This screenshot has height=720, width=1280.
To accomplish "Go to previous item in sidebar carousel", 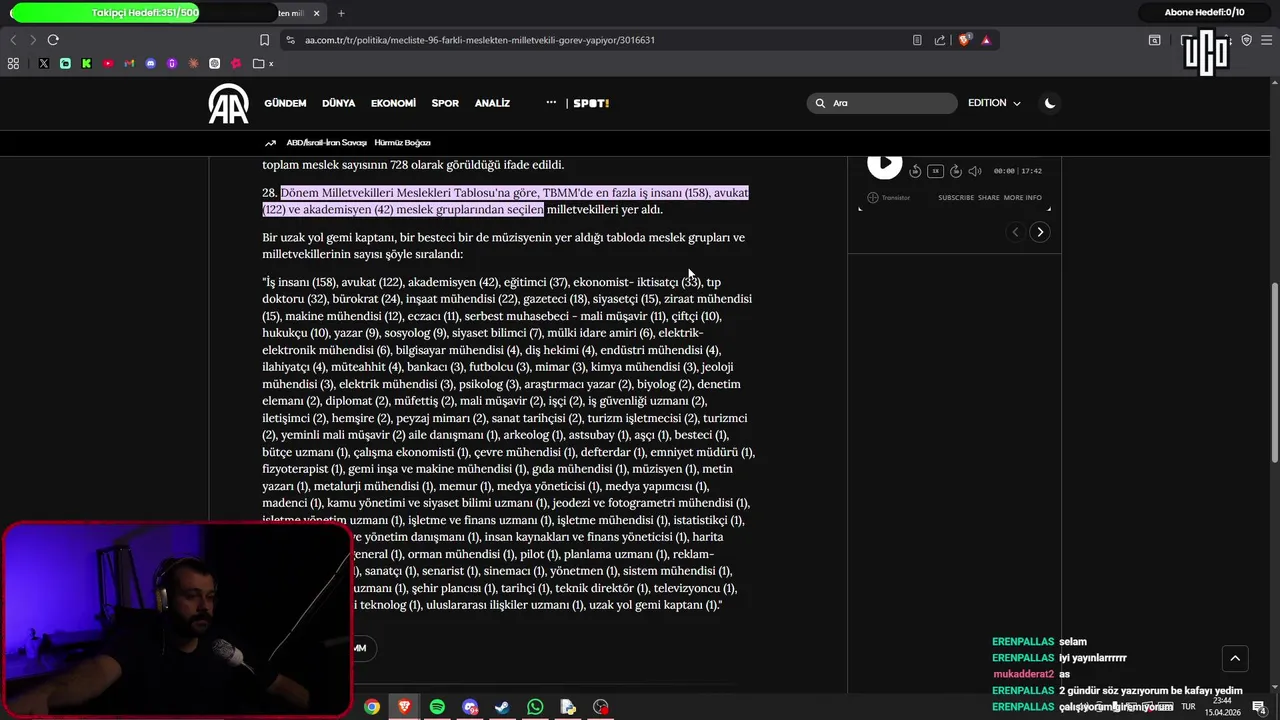I will [x=1015, y=232].
